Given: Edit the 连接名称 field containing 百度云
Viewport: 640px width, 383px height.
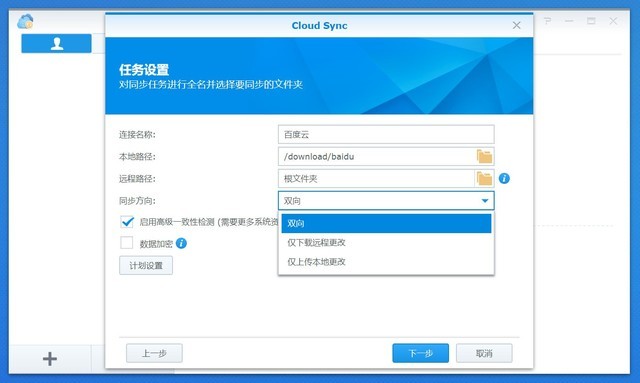Looking at the screenshot, I should point(386,134).
